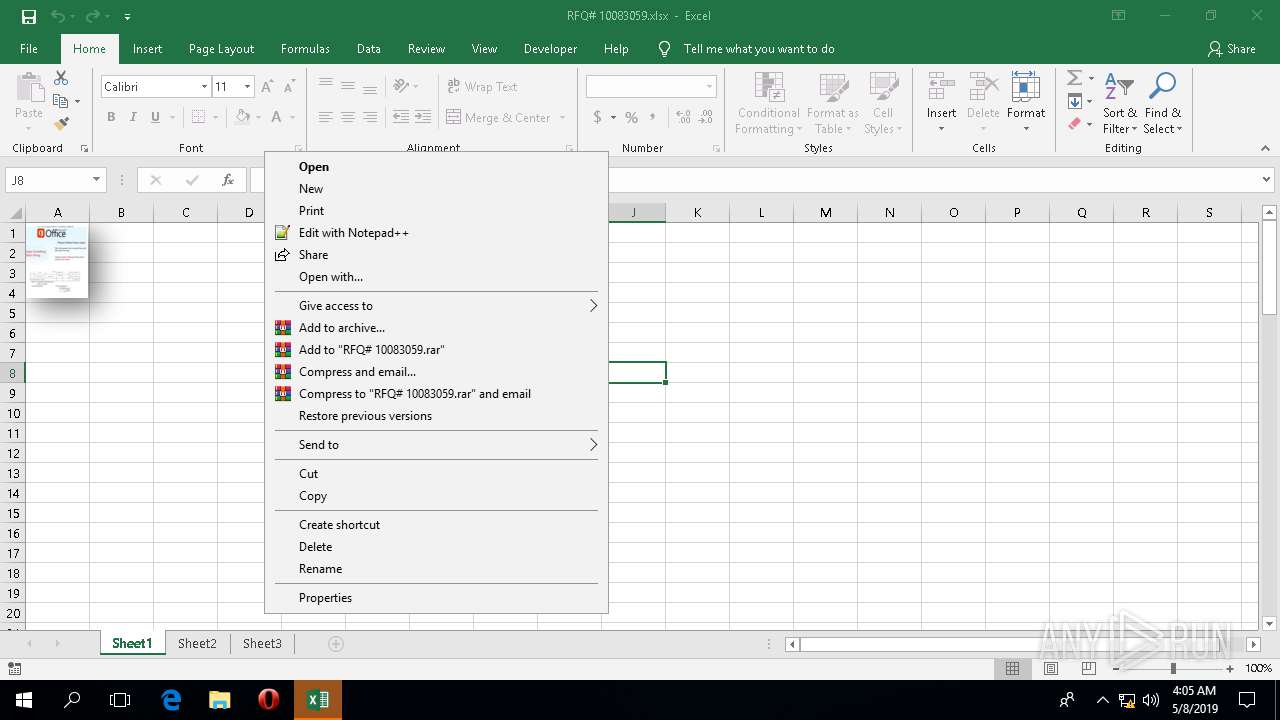Toggle Bold formatting

(111, 117)
